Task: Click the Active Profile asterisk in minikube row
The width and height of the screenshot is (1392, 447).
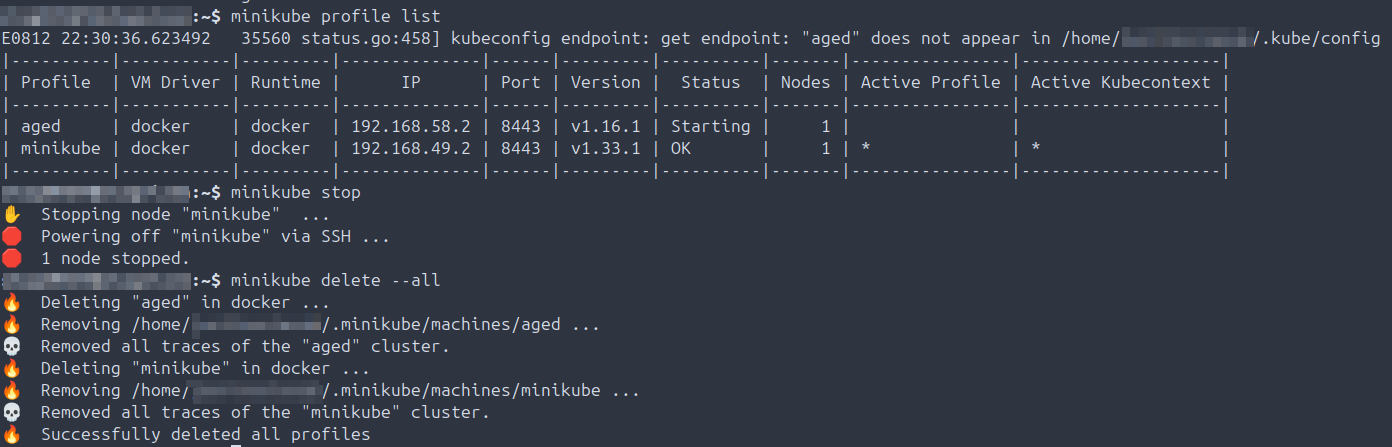Action: pyautogui.click(x=866, y=148)
